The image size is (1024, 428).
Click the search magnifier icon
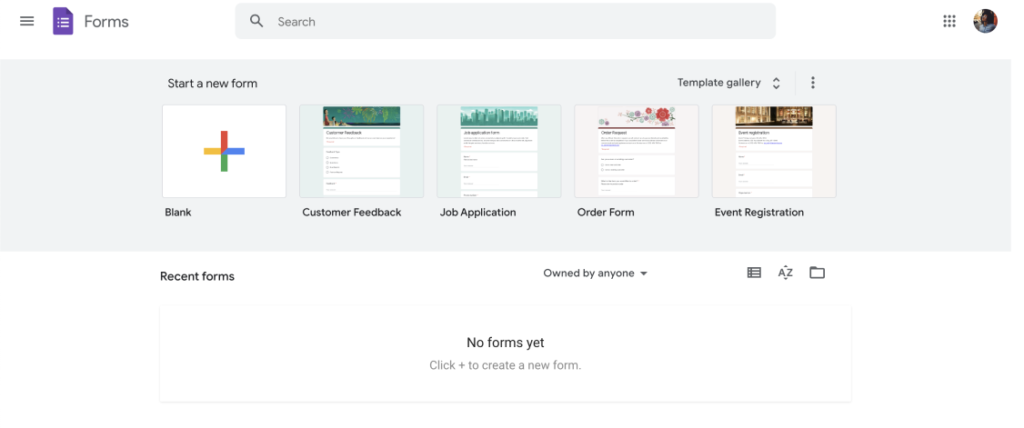[257, 21]
